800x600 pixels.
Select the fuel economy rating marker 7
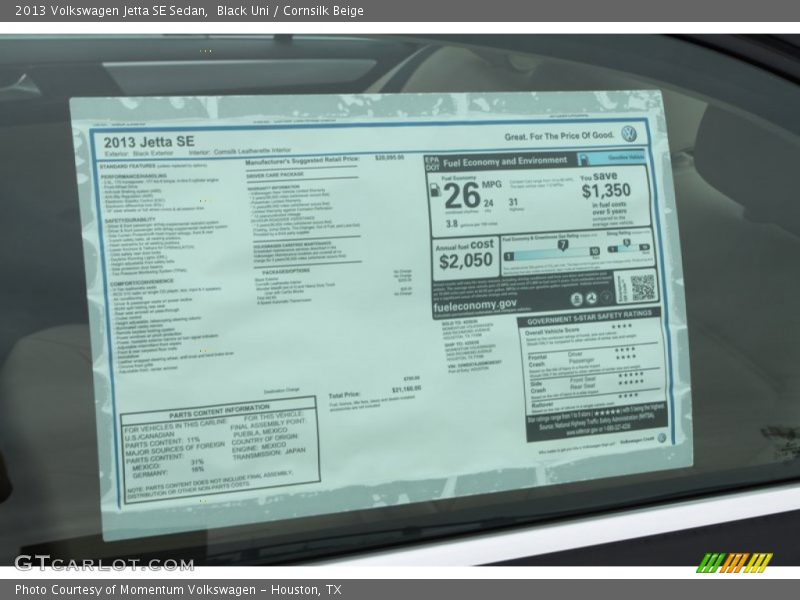(x=563, y=245)
